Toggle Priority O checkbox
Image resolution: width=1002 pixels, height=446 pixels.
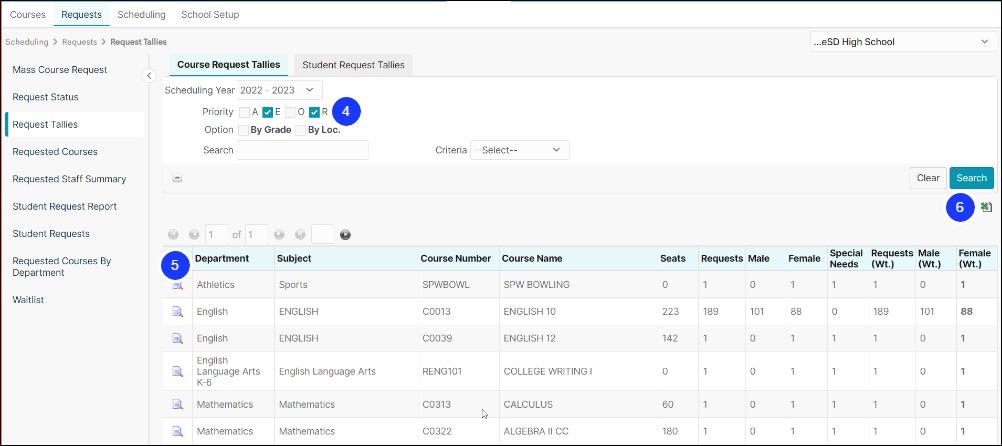coord(291,112)
